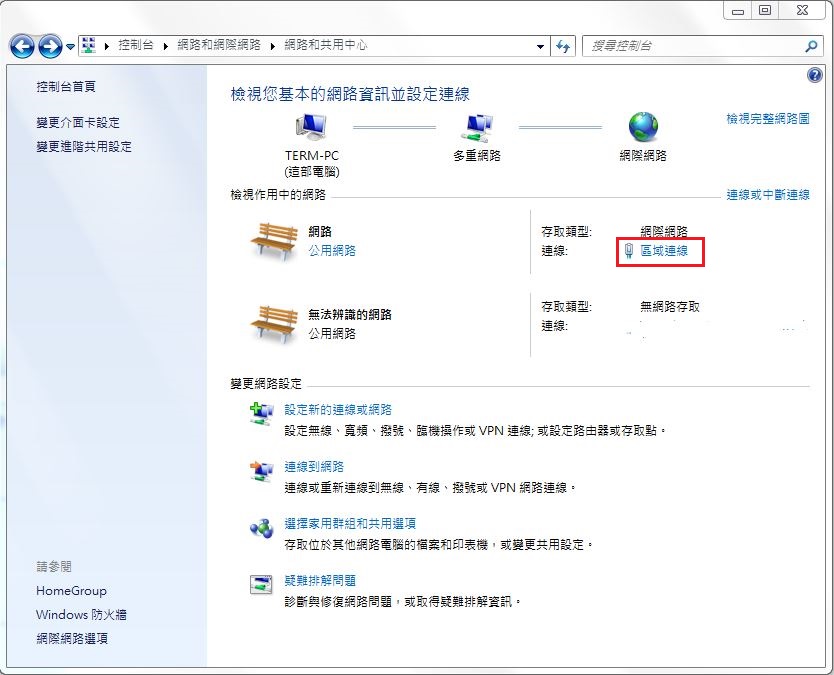Image resolution: width=834 pixels, height=675 pixels.
Task: Click the forward navigation arrow button
Action: click(50, 46)
